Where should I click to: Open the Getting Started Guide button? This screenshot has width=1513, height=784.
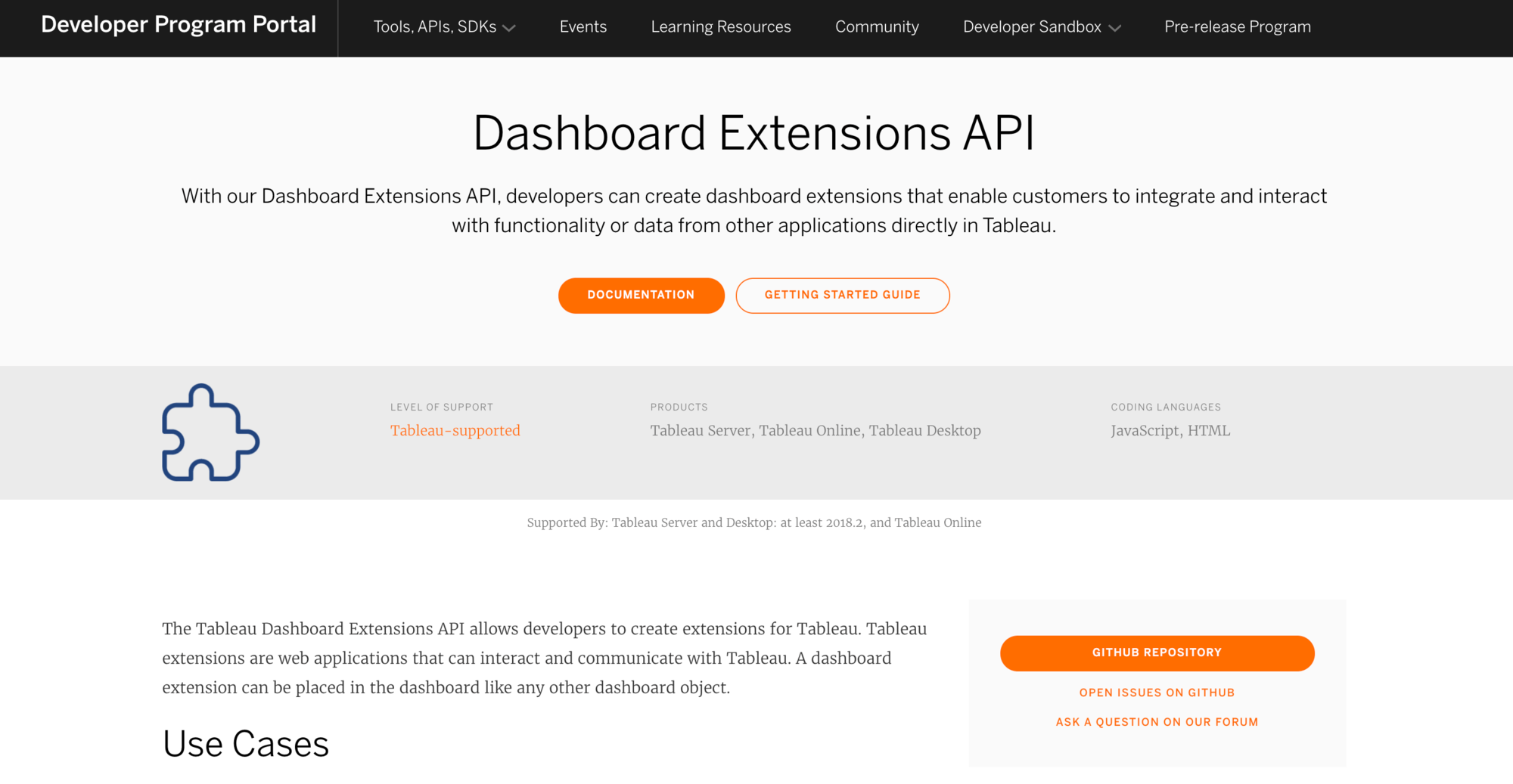(842, 295)
